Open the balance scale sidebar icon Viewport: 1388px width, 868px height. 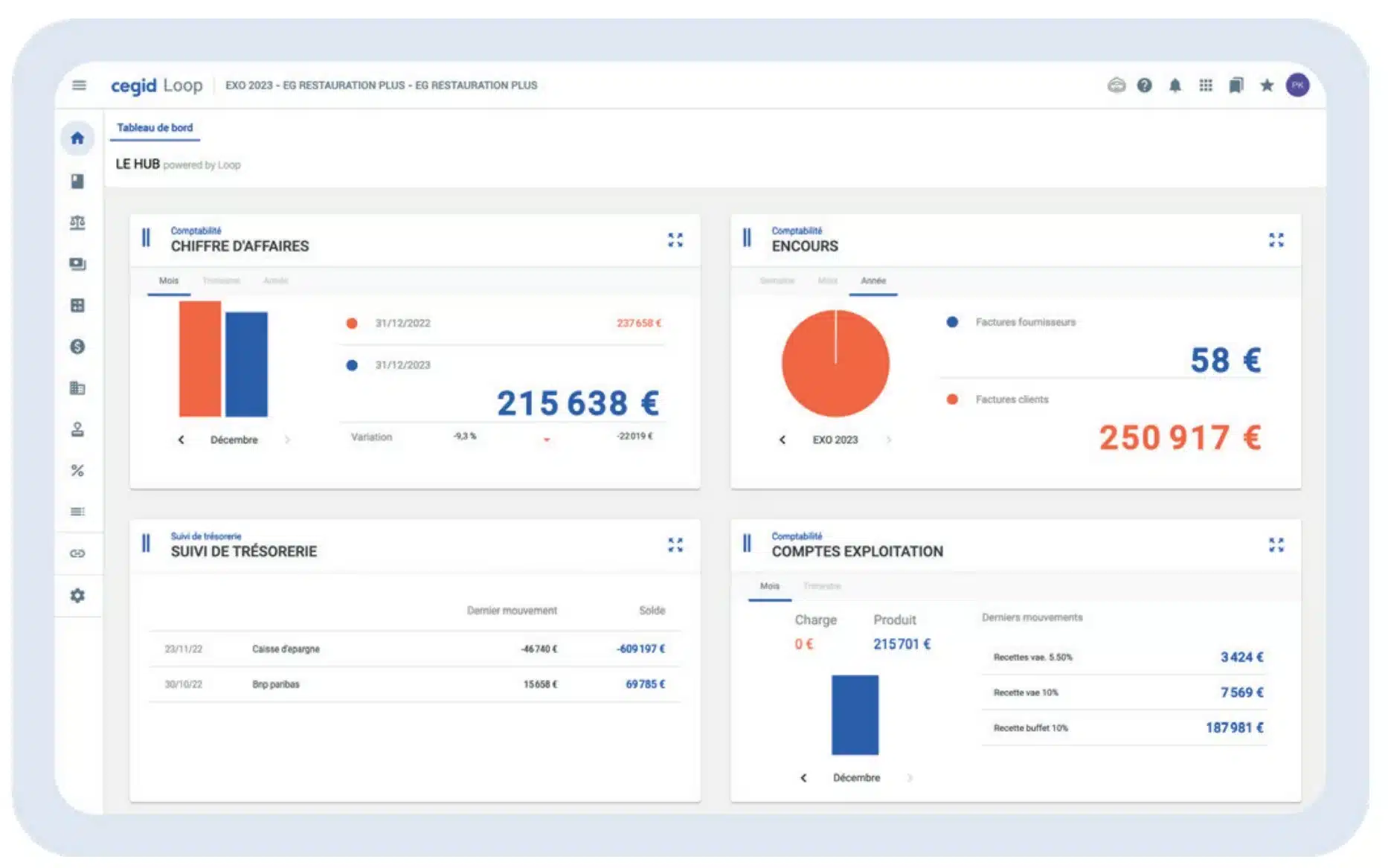[x=77, y=223]
